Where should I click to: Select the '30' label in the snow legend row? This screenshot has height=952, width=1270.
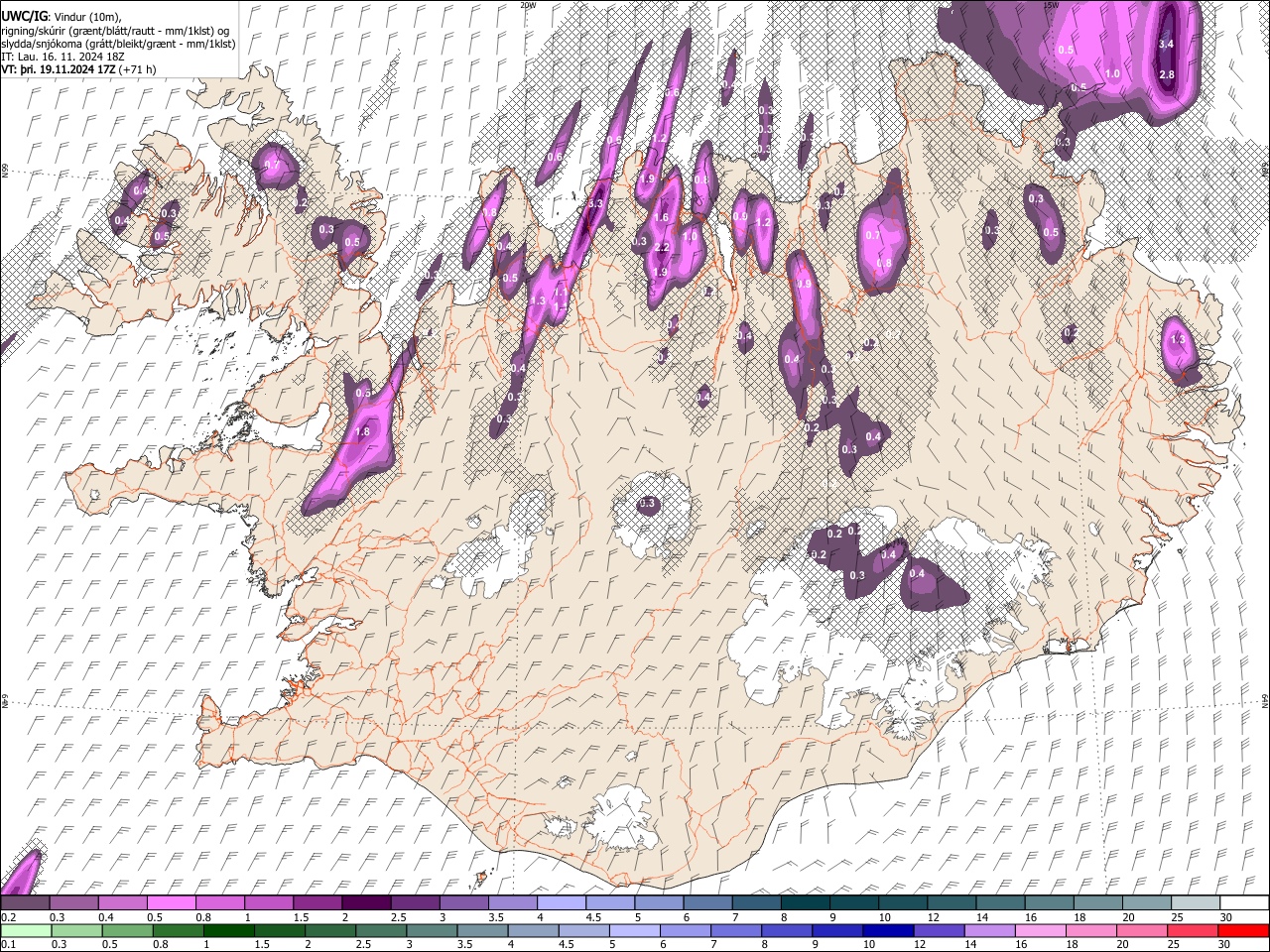coord(1226,917)
